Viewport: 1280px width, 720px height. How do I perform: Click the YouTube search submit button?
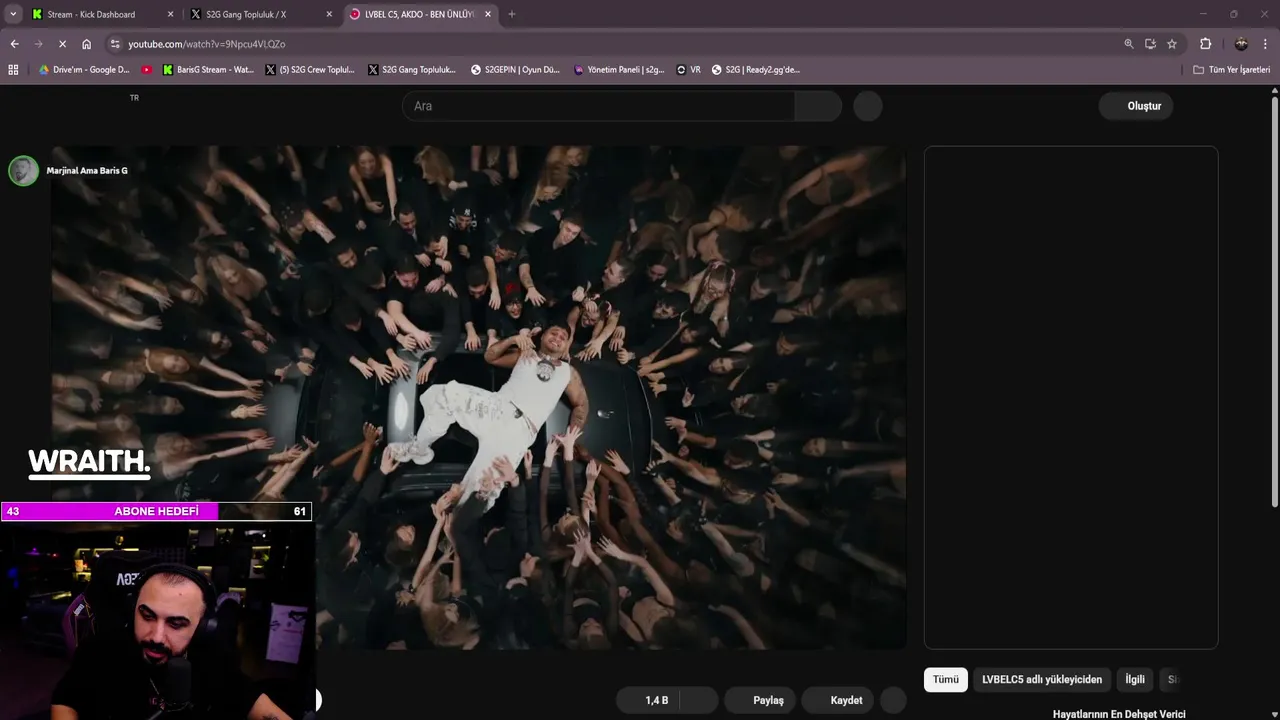(x=818, y=106)
